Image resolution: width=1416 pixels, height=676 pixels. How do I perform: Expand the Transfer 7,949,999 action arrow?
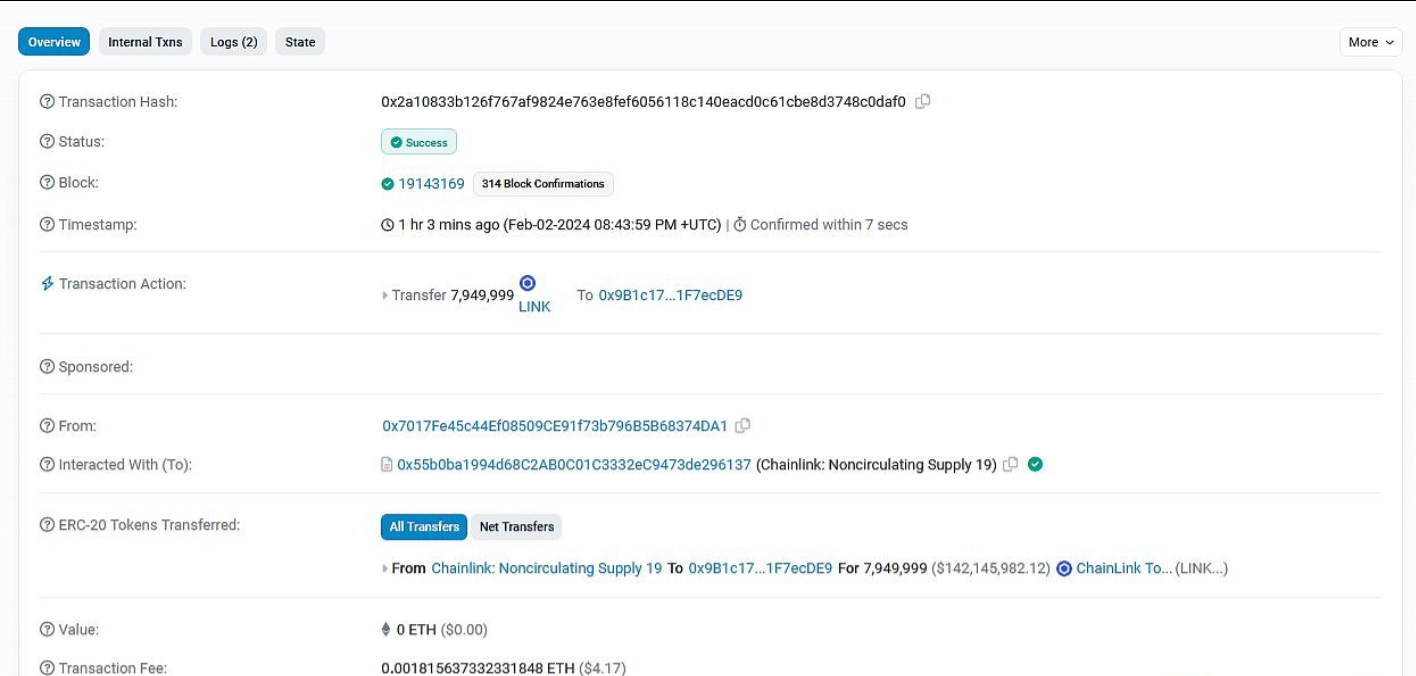coord(385,296)
